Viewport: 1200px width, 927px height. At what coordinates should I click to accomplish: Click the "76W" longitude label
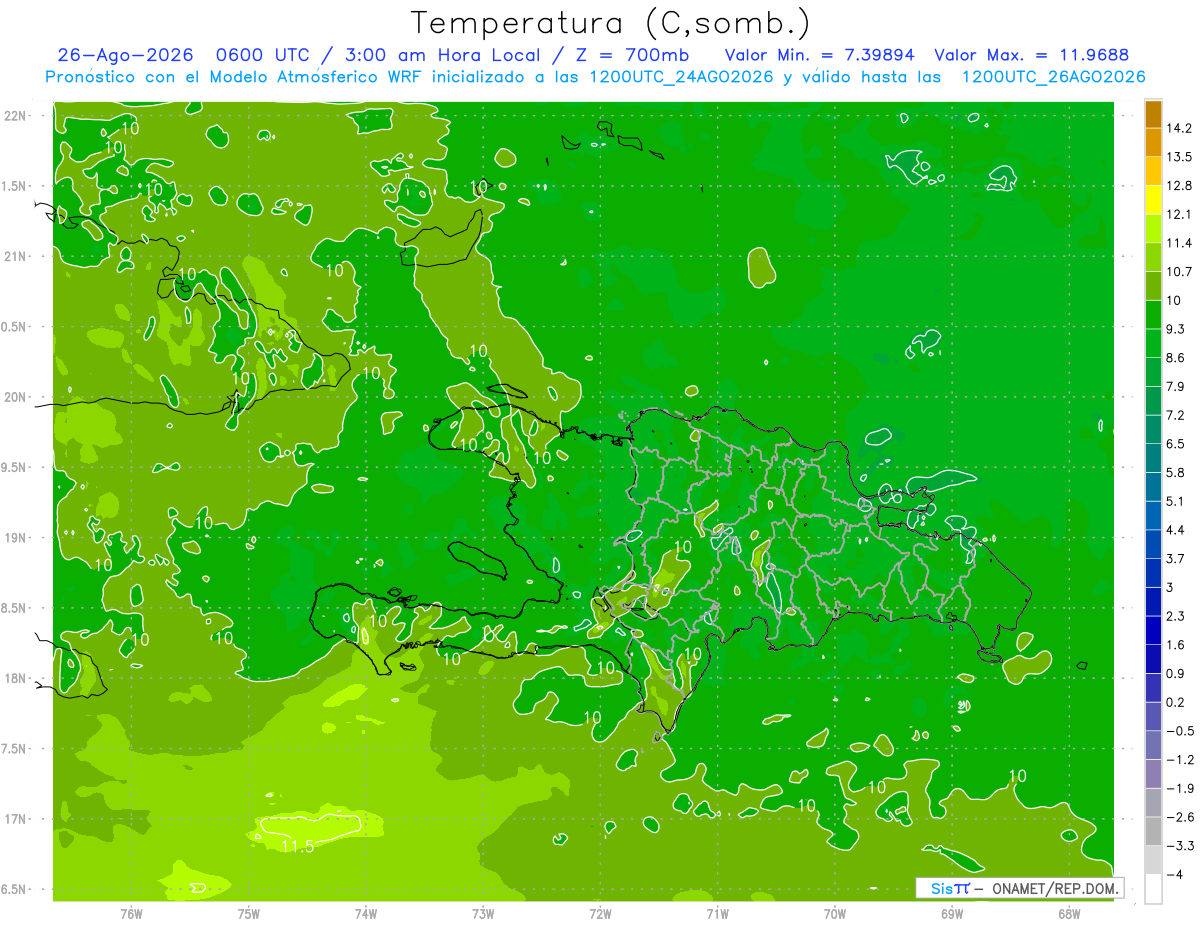pos(131,913)
